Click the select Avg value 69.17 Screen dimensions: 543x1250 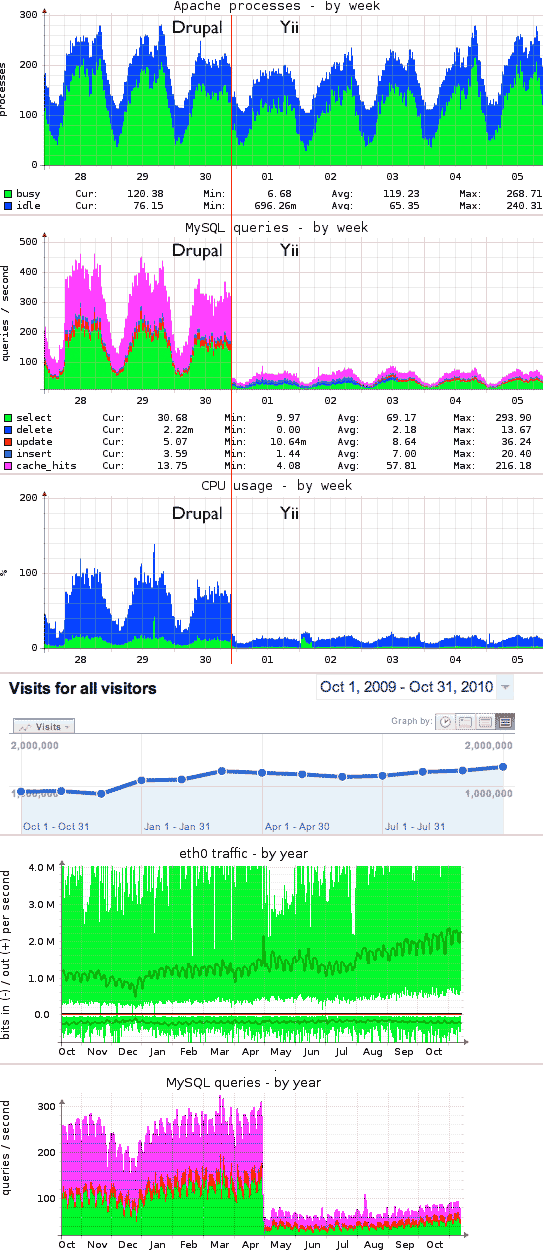coord(403,417)
